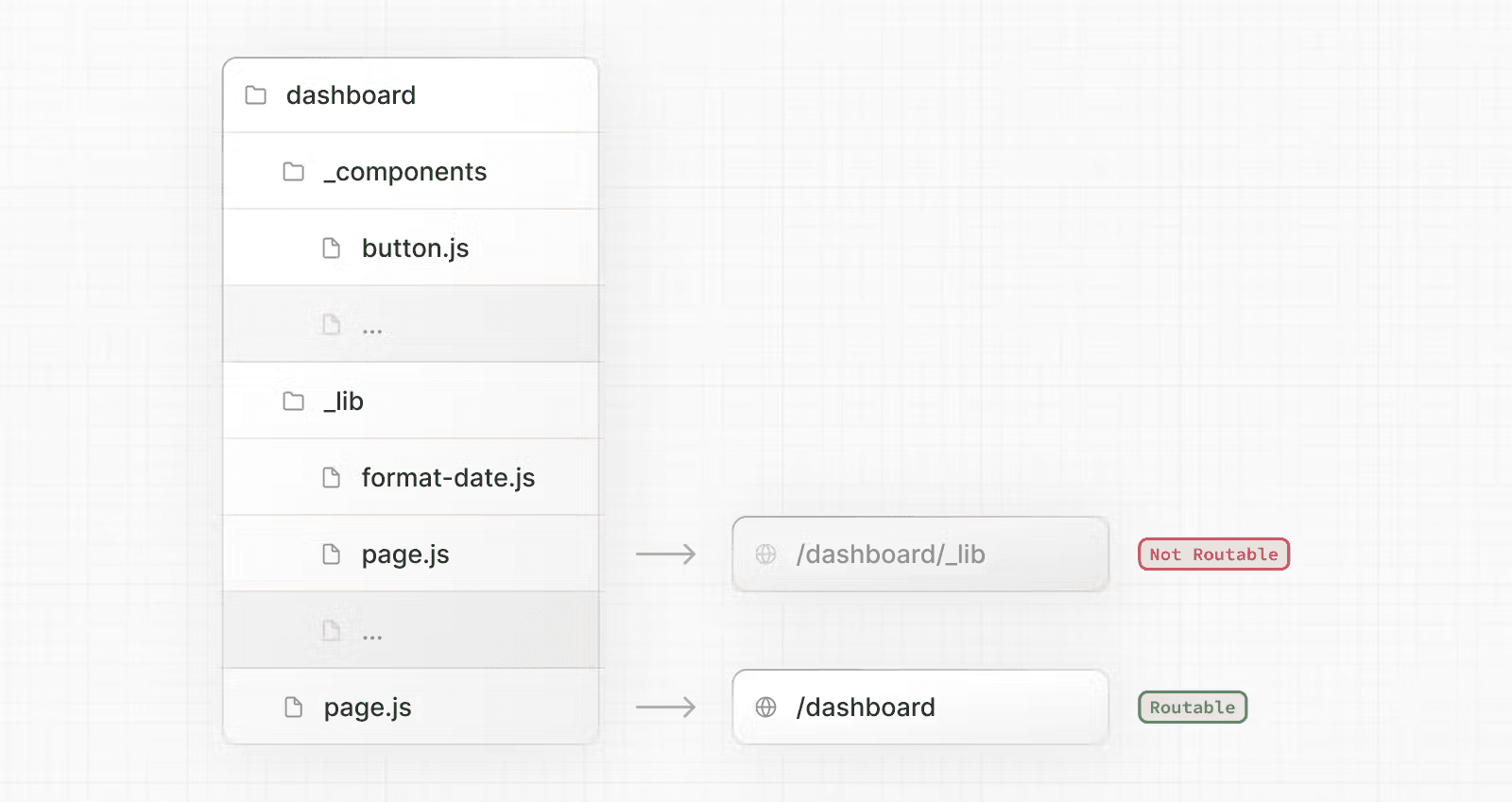1512x802 pixels.
Task: Open the button.js file
Action: click(415, 248)
